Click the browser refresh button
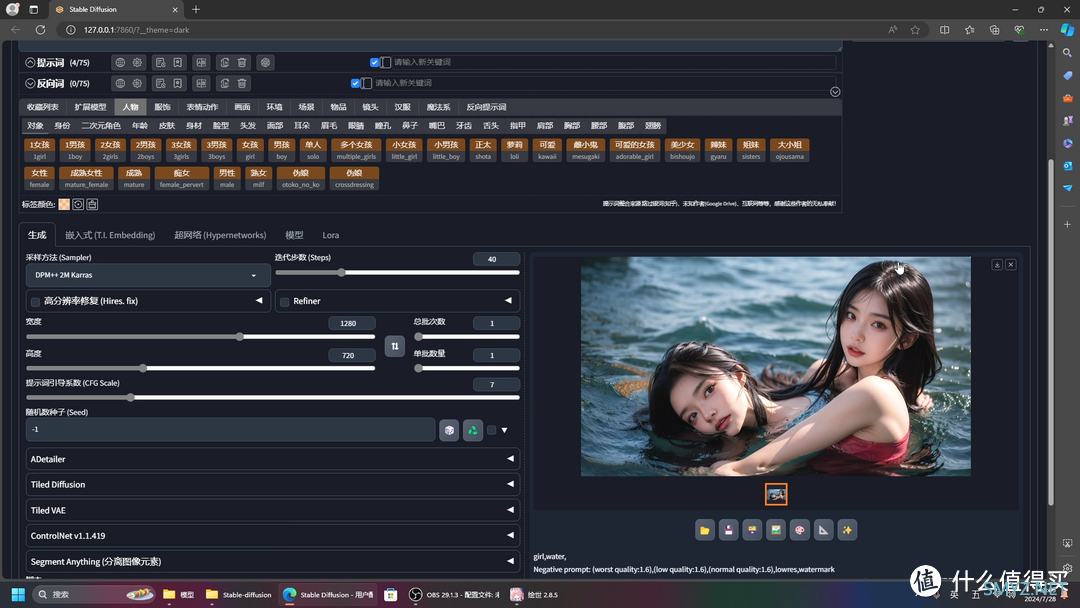The image size is (1080, 608). 40,30
